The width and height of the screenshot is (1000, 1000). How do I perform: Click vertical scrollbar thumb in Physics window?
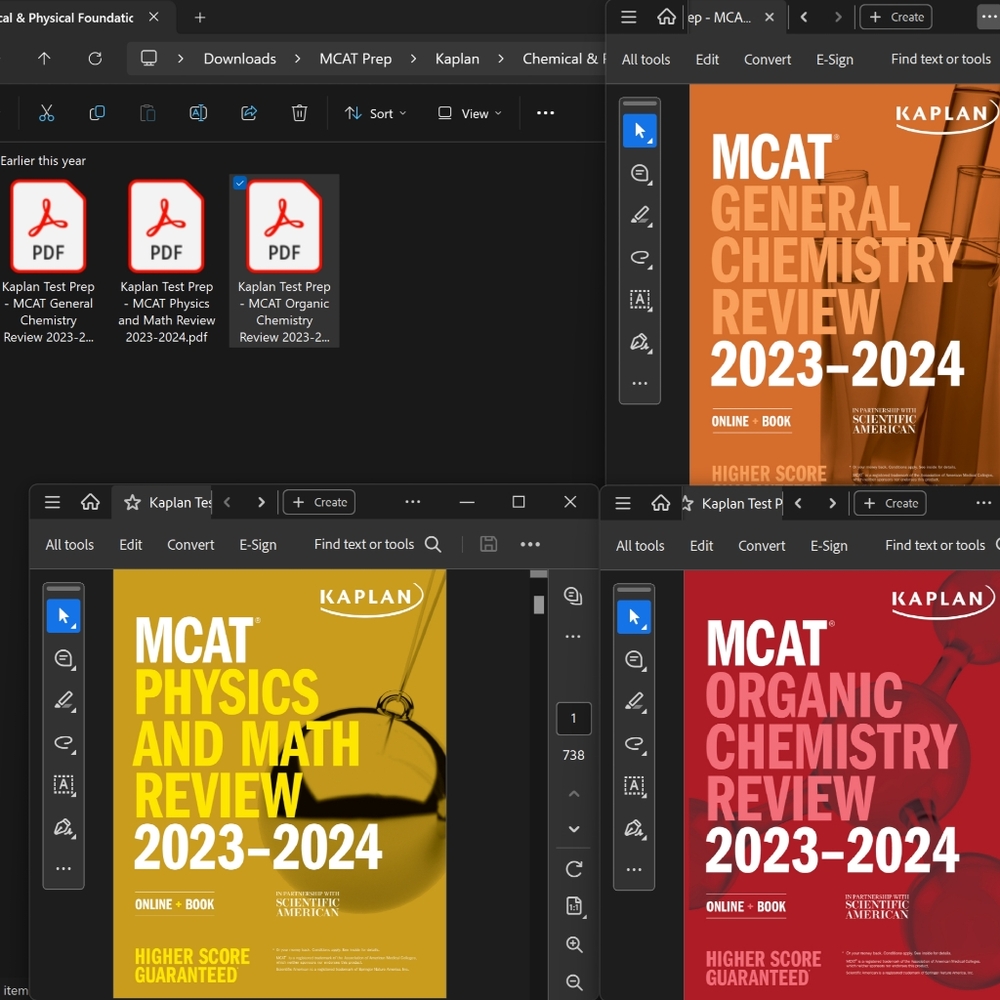click(x=539, y=604)
